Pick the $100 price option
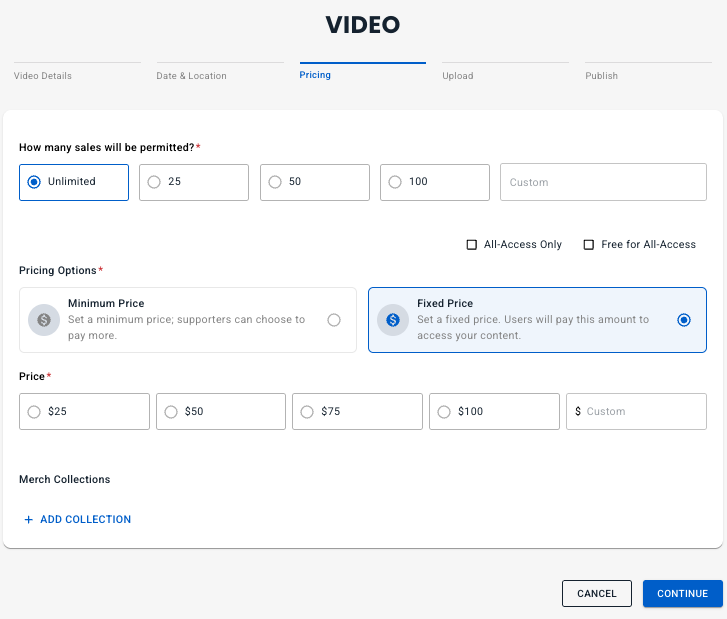Viewport: 727px width, 619px height. click(x=444, y=412)
